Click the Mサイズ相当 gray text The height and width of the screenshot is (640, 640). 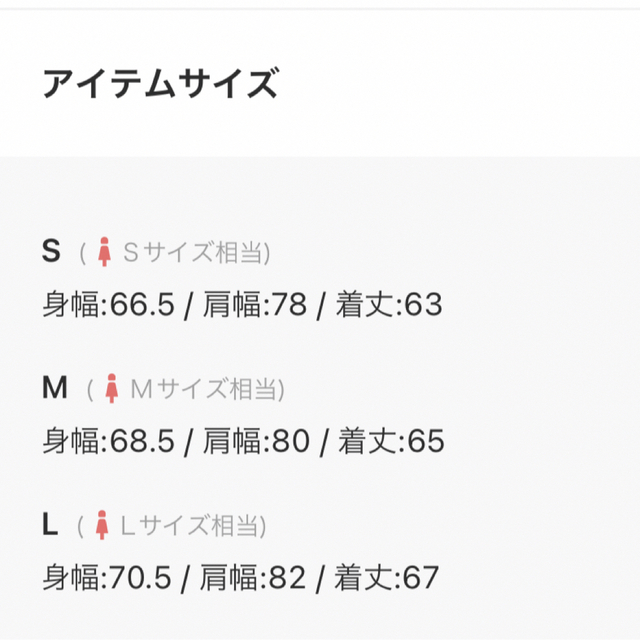(204, 389)
